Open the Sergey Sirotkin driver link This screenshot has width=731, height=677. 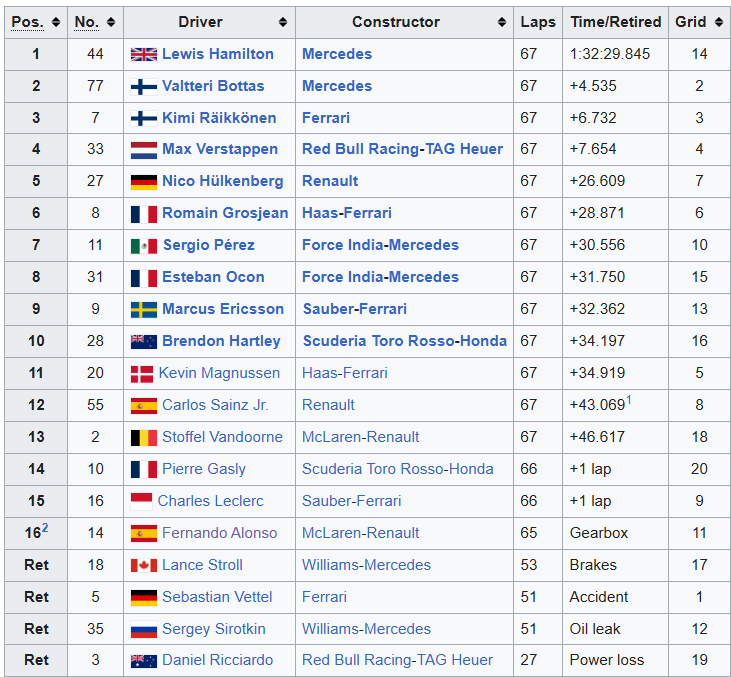(x=214, y=629)
